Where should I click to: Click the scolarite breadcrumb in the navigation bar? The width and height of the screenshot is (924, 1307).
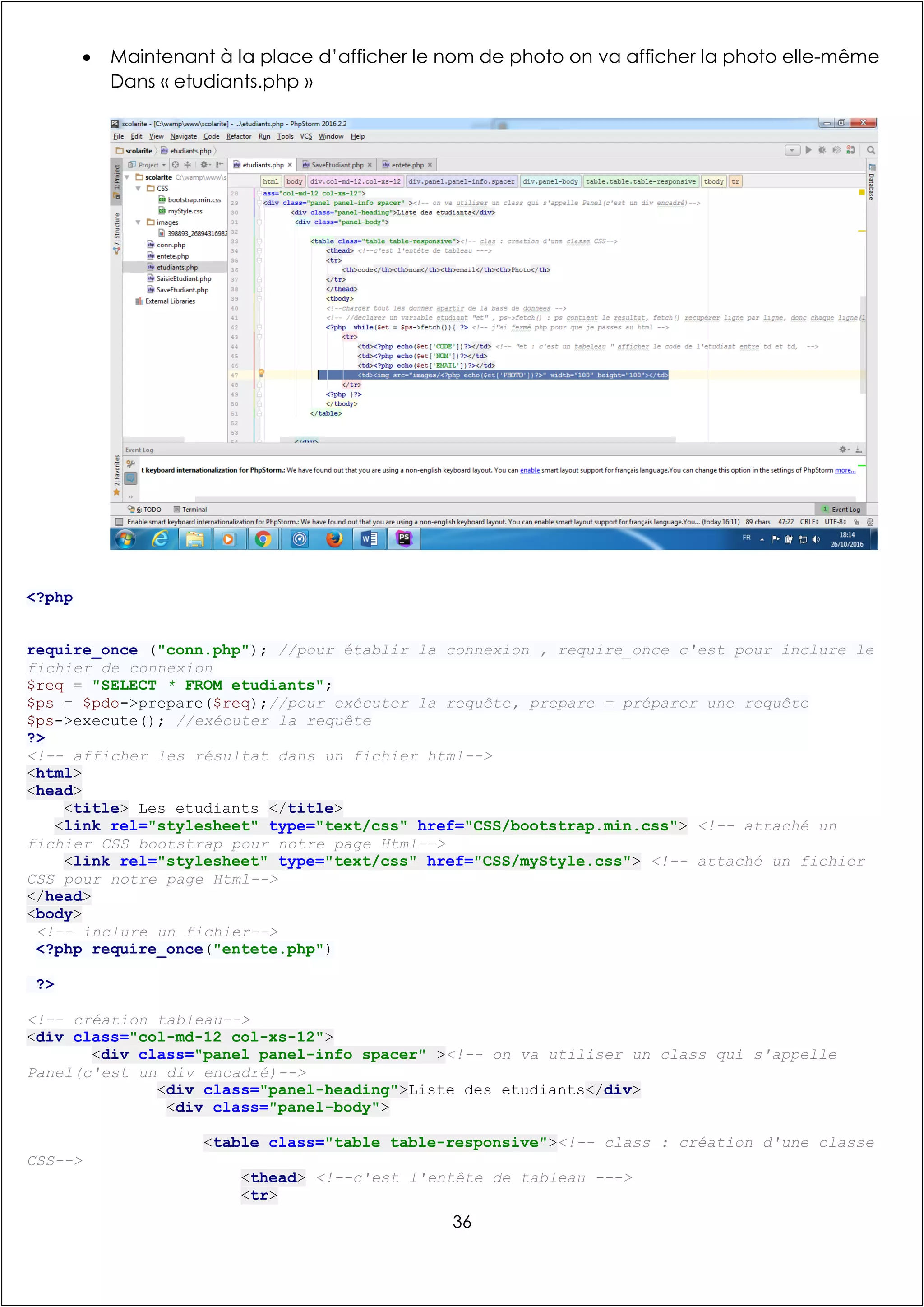pos(134,151)
